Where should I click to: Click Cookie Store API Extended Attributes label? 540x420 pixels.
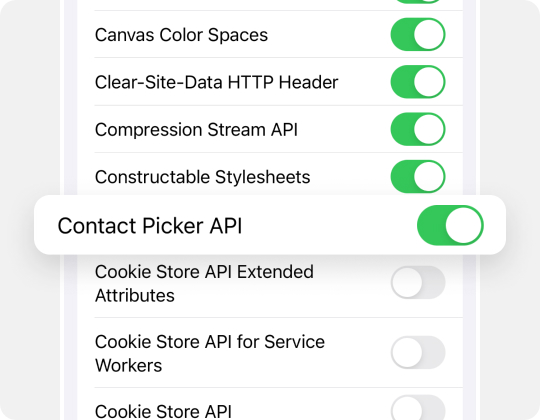[x=204, y=283]
